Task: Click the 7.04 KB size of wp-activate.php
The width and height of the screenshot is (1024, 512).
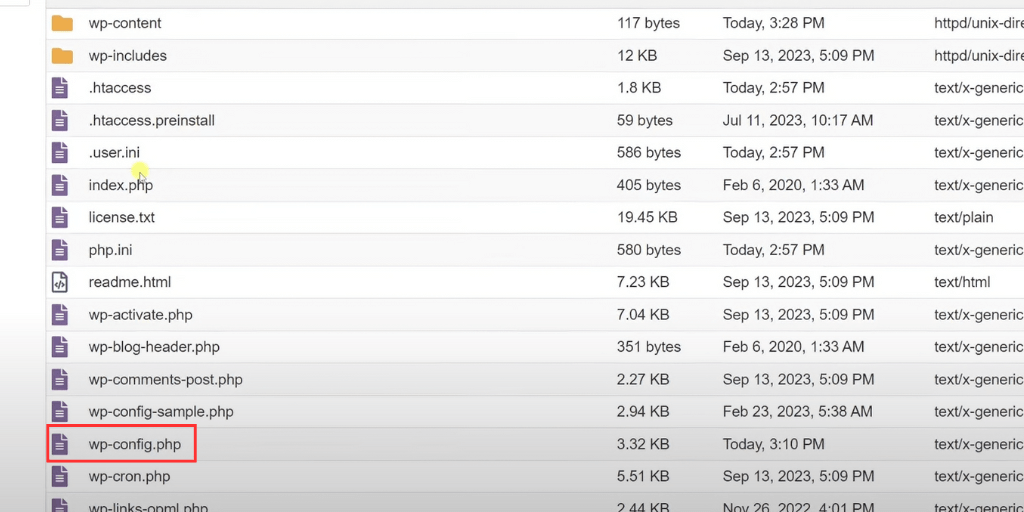Action: [x=643, y=315]
